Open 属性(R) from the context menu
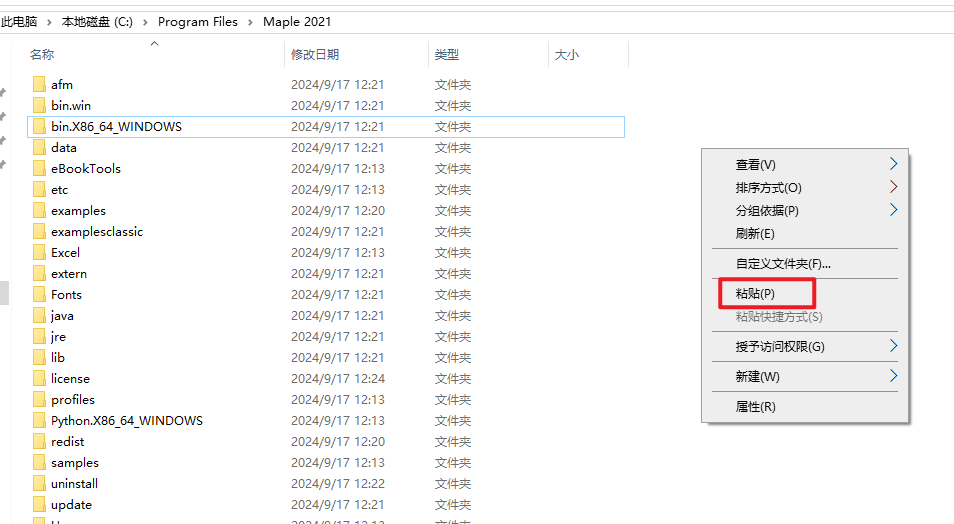This screenshot has height=524, width=954. tap(805, 407)
